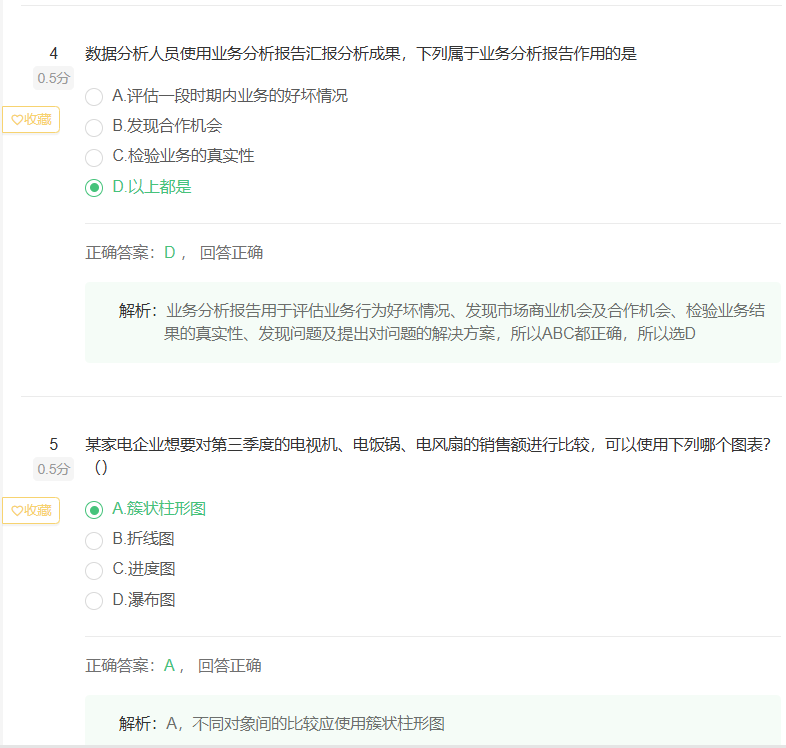Select option A 评估一段时期内业务的好坏情况 radio

tap(94, 97)
